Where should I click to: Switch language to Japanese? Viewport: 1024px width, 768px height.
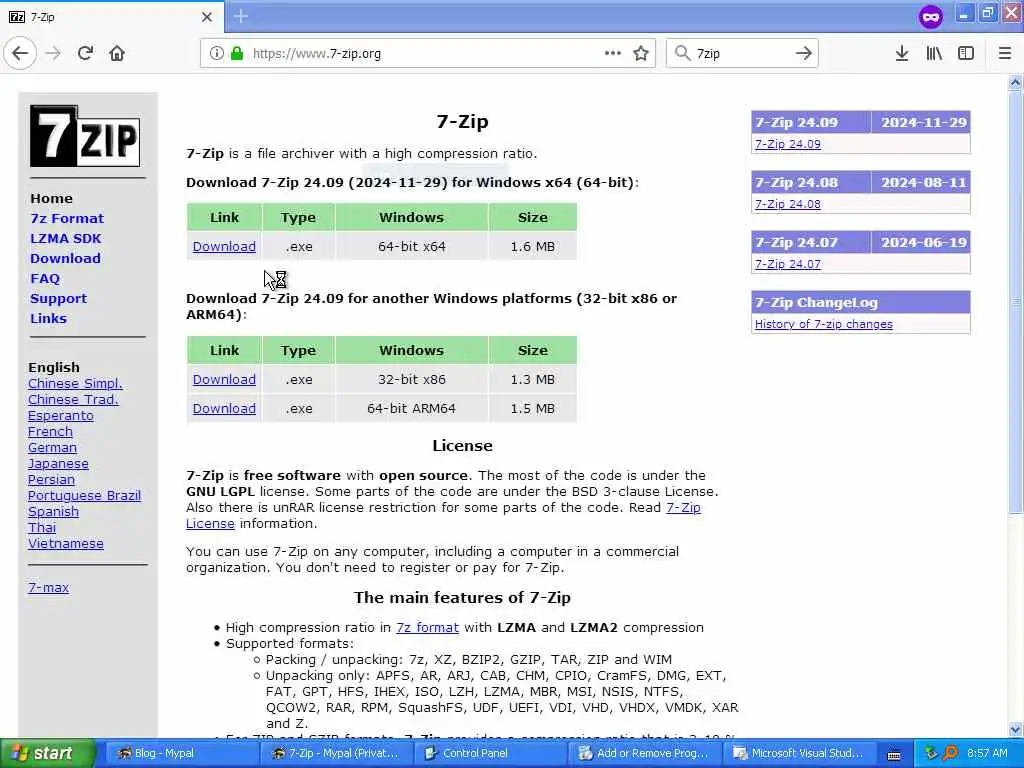(x=58, y=464)
